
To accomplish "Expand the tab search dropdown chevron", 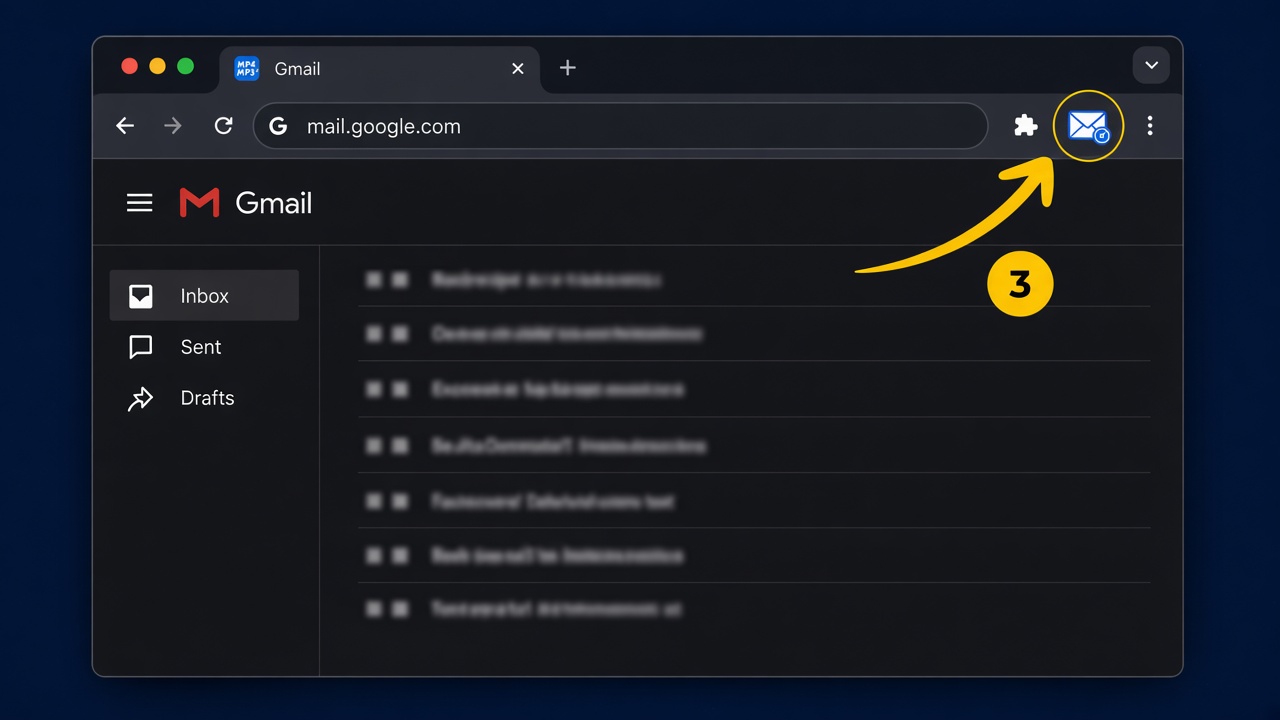I will [x=1151, y=66].
